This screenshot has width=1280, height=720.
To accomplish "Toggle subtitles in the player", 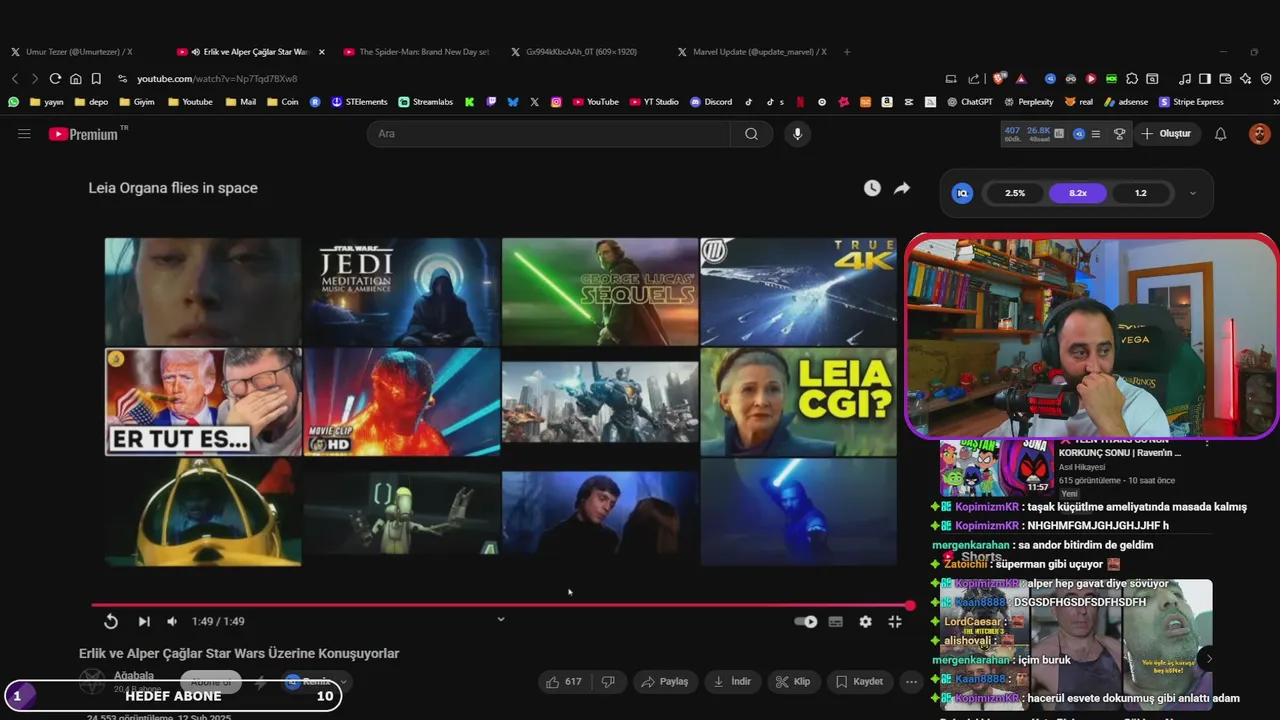I will tap(836, 621).
